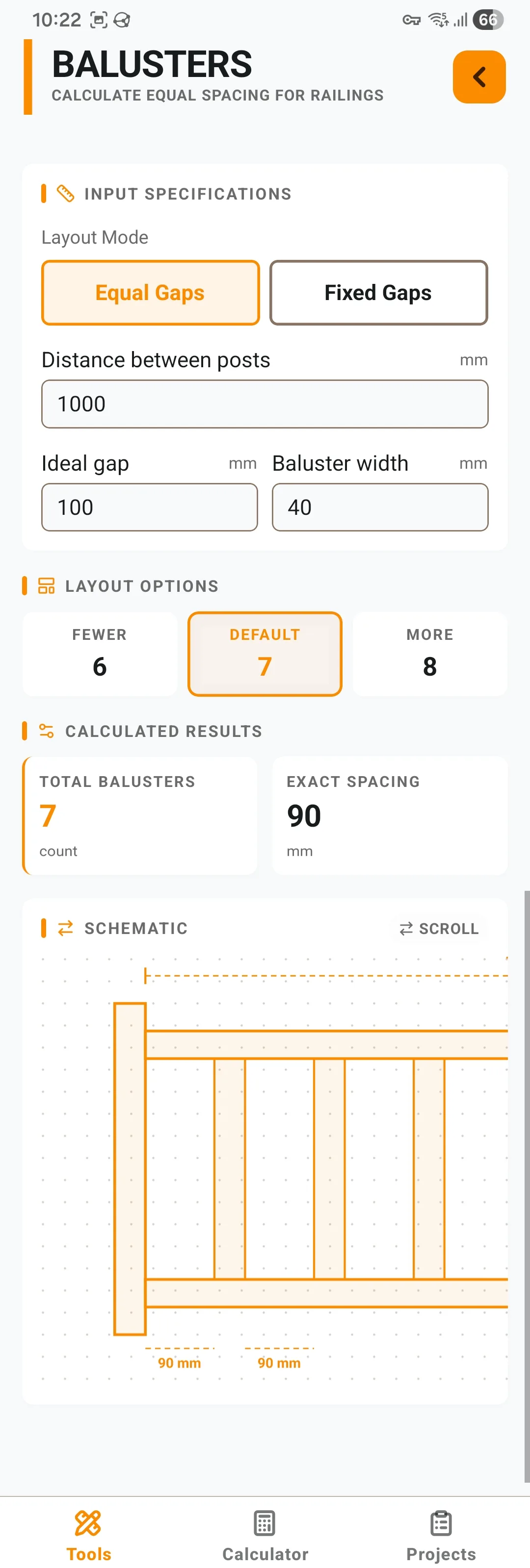This screenshot has width=530, height=1568.
Task: Choose the Default 7 balusters option
Action: (x=265, y=654)
